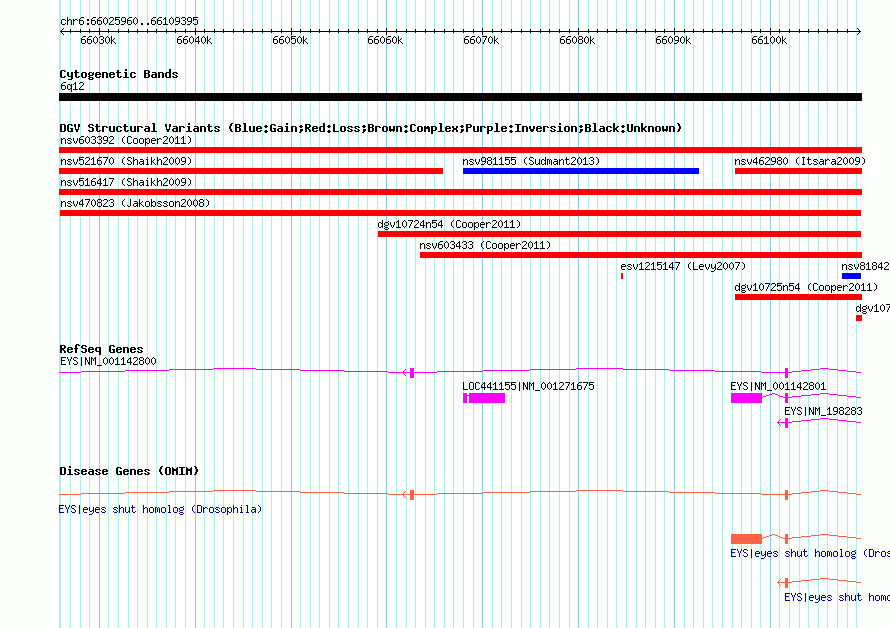Screen dimensions: 890x628
Task: Open EYS|NM_001142801 gene label
Action: (x=778, y=386)
